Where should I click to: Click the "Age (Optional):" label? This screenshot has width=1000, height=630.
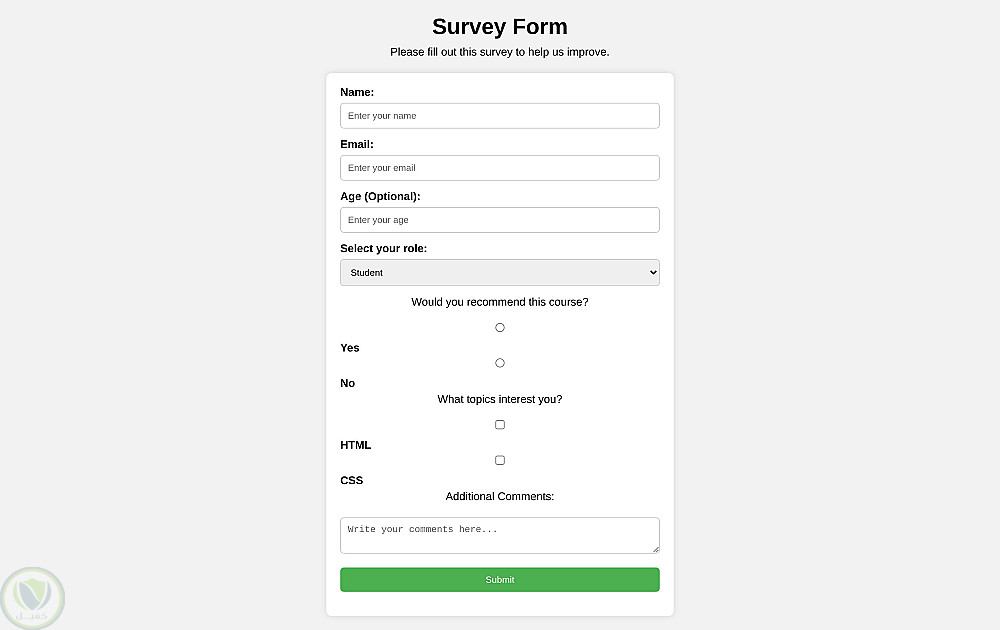[x=380, y=196]
